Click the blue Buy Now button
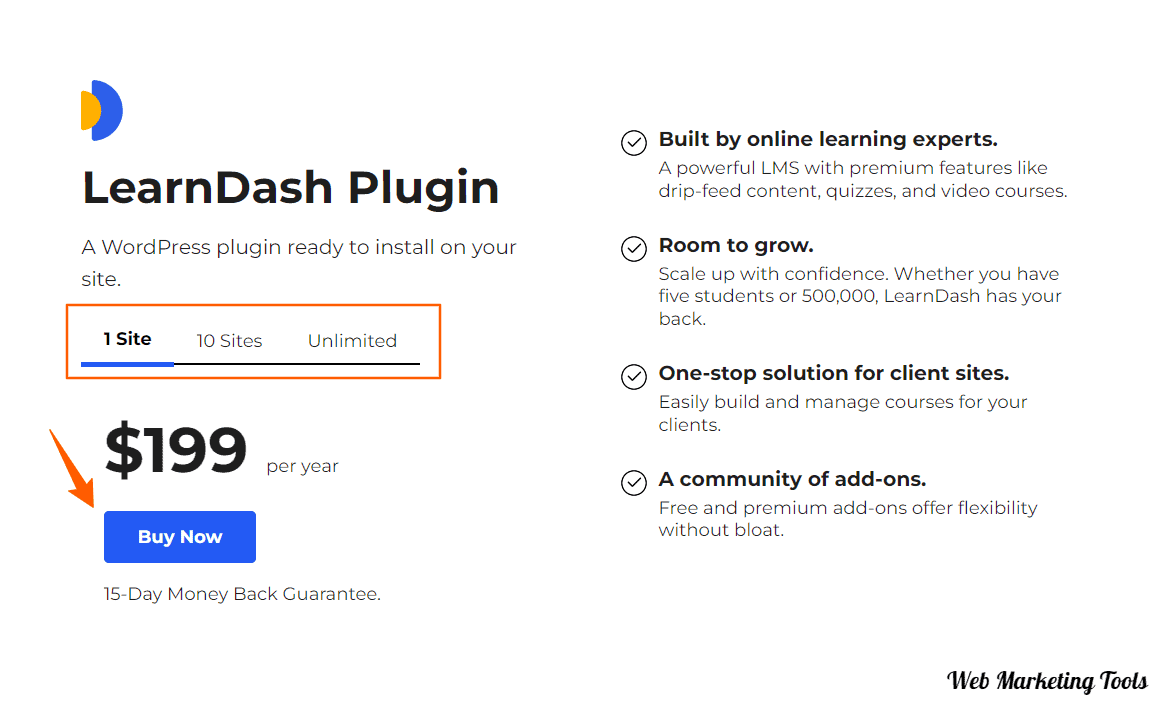The height and width of the screenshot is (706, 1175). pos(180,537)
